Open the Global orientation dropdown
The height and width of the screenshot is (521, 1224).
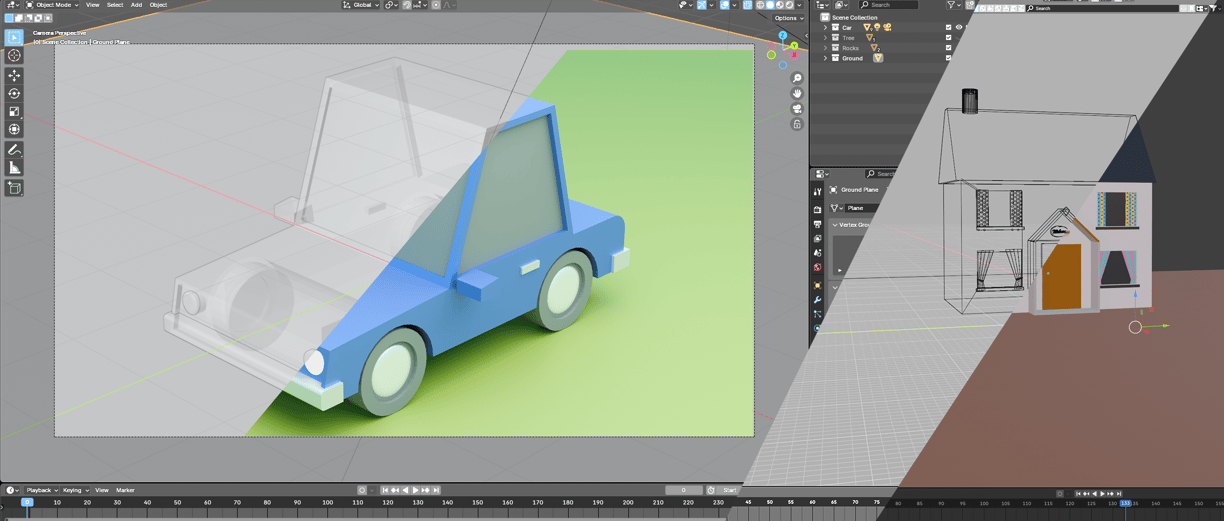tap(361, 5)
